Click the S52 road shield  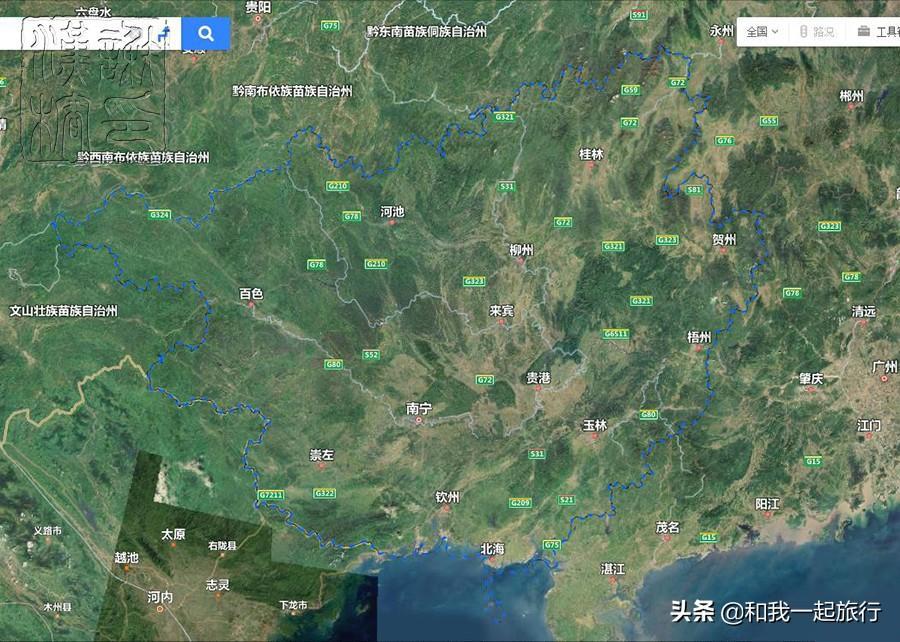[x=371, y=355]
